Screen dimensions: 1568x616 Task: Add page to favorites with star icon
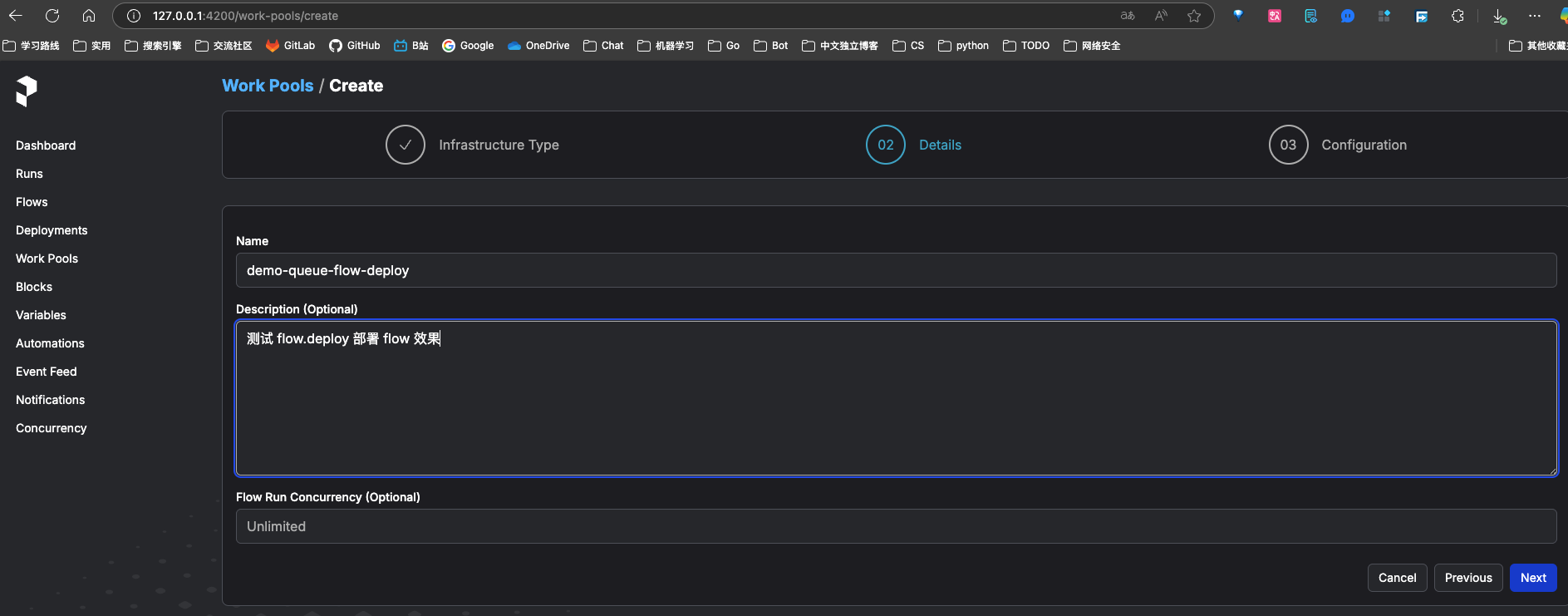pyautogui.click(x=1194, y=16)
